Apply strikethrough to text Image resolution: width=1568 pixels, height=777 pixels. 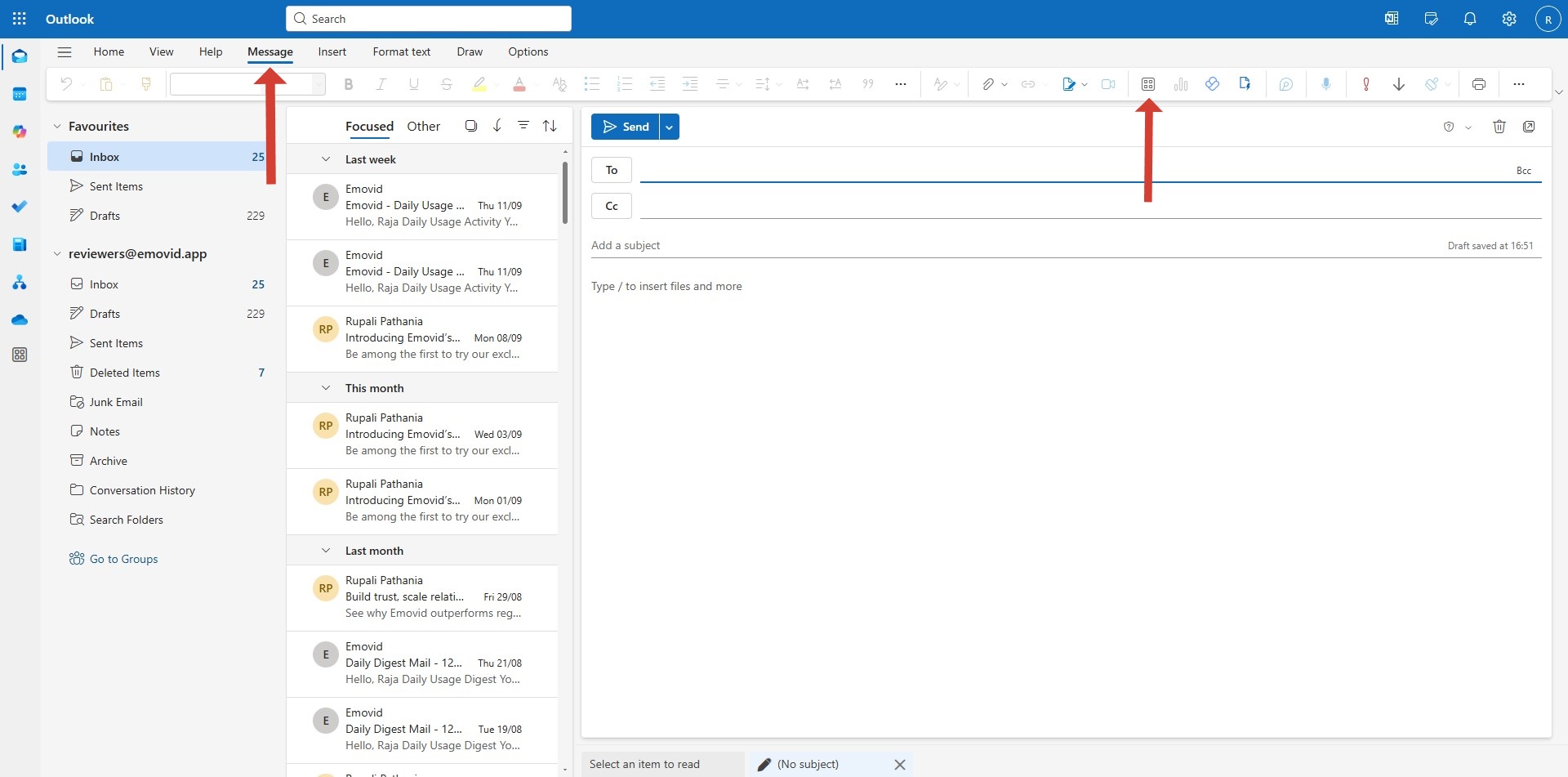pyautogui.click(x=446, y=83)
